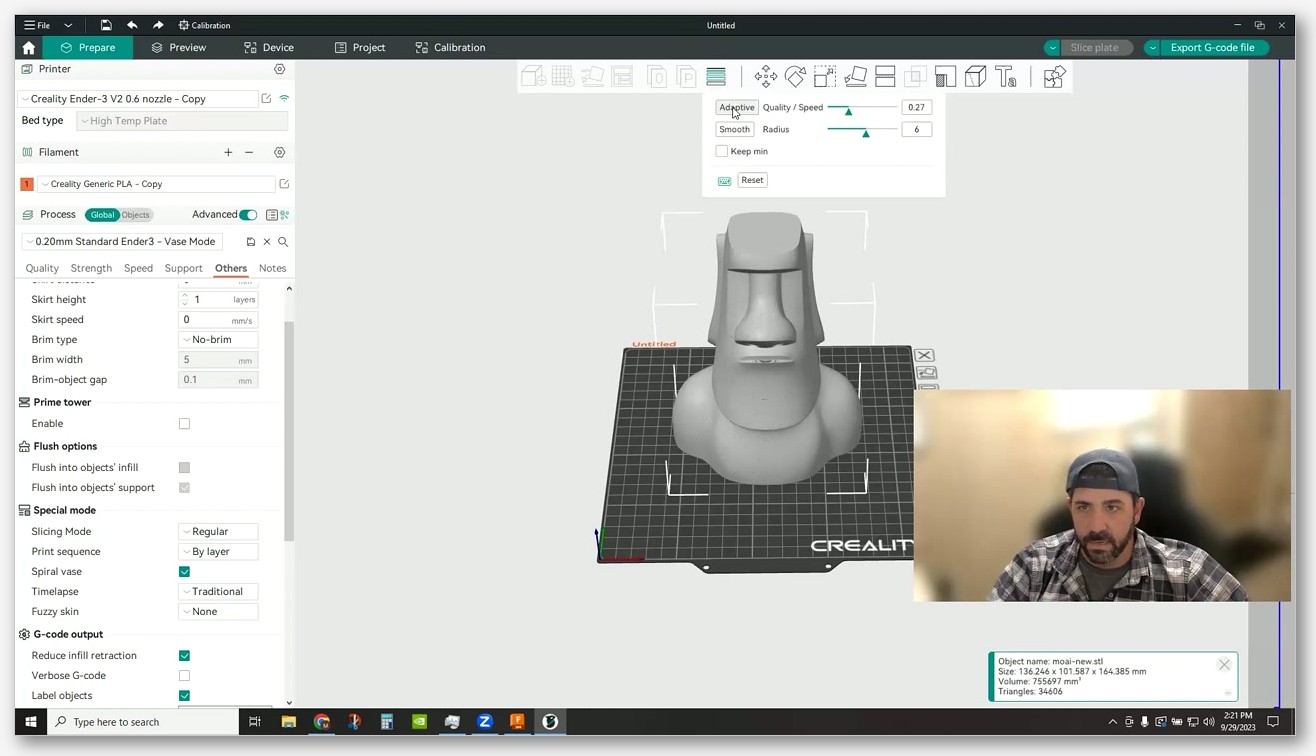The width and height of the screenshot is (1316, 756).
Task: Edit the Creality Generic PLA preset
Action: (284, 184)
